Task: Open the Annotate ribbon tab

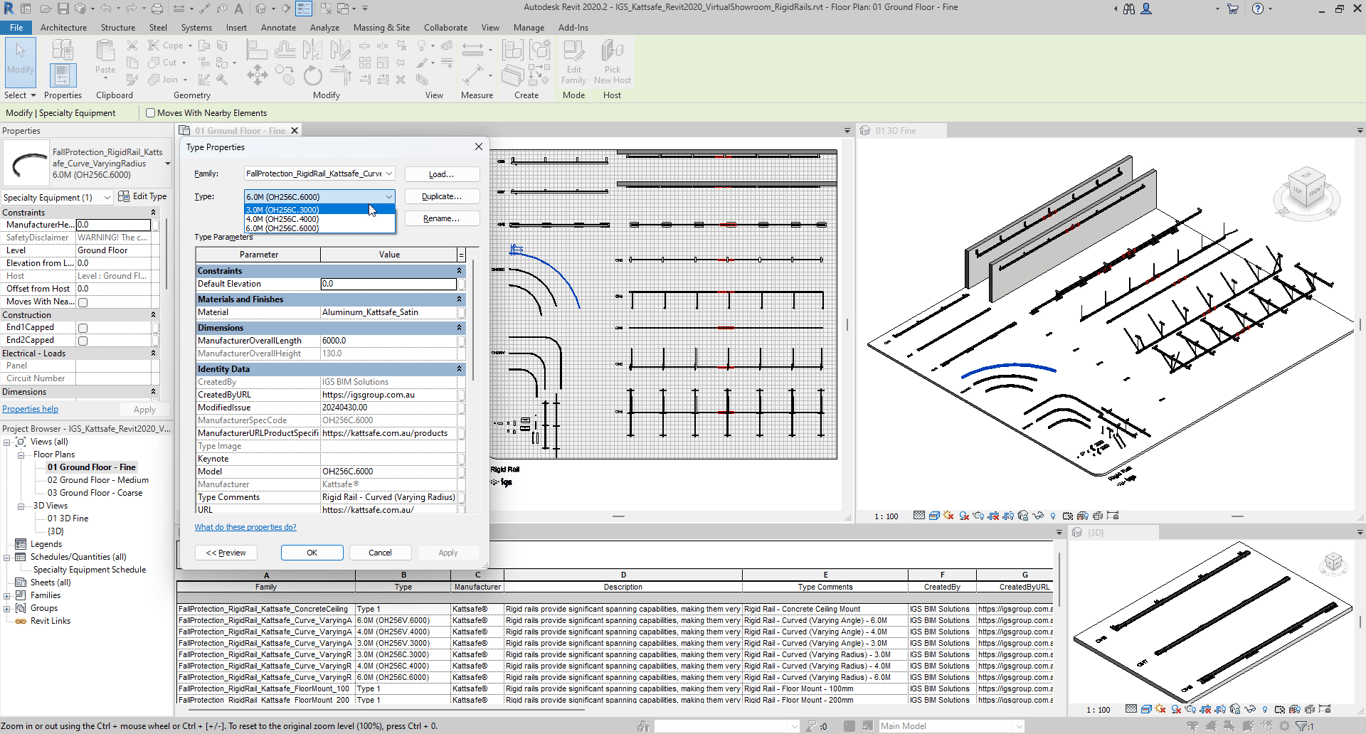Action: point(278,28)
